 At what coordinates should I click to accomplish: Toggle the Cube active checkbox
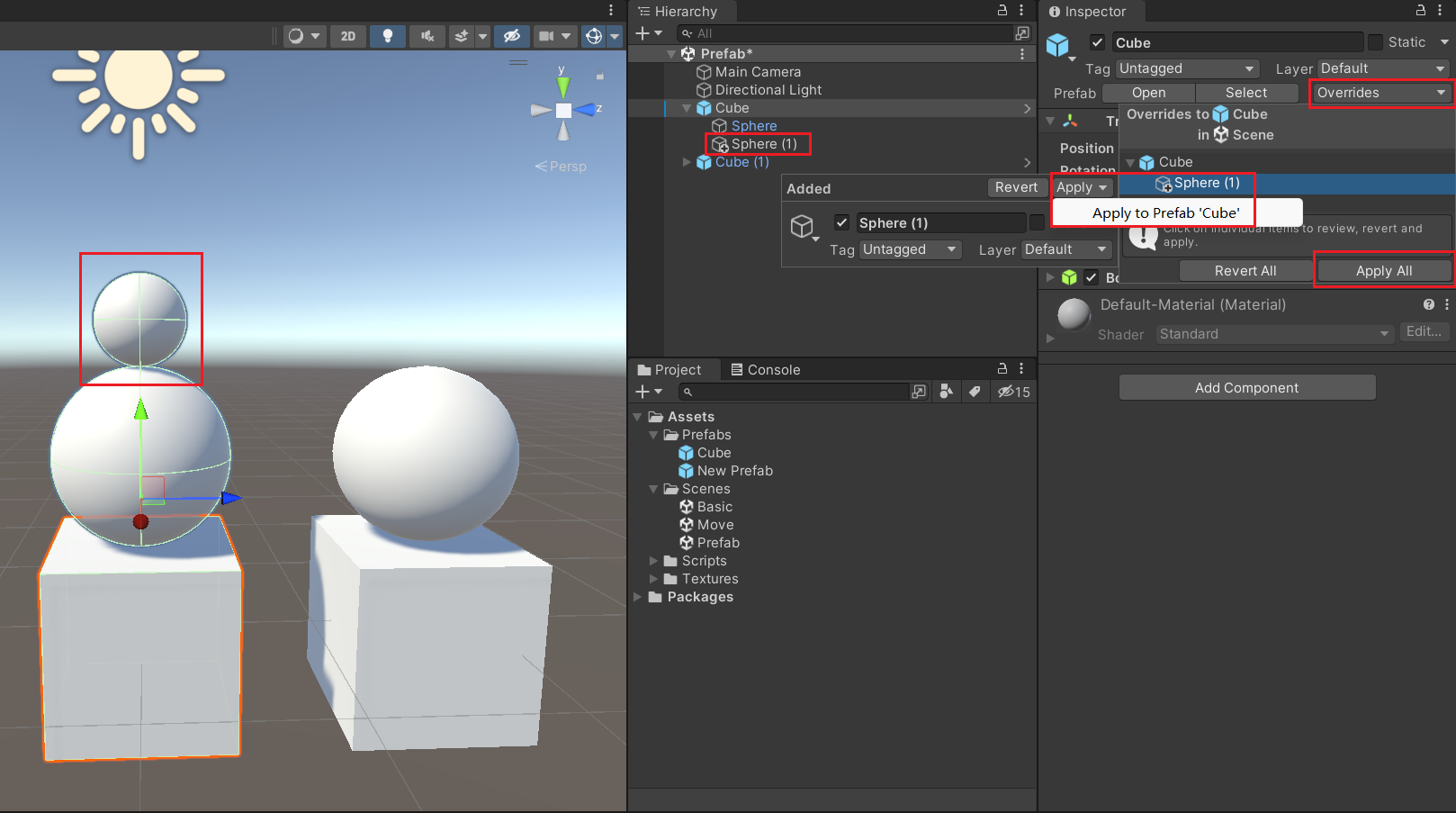click(x=1098, y=41)
